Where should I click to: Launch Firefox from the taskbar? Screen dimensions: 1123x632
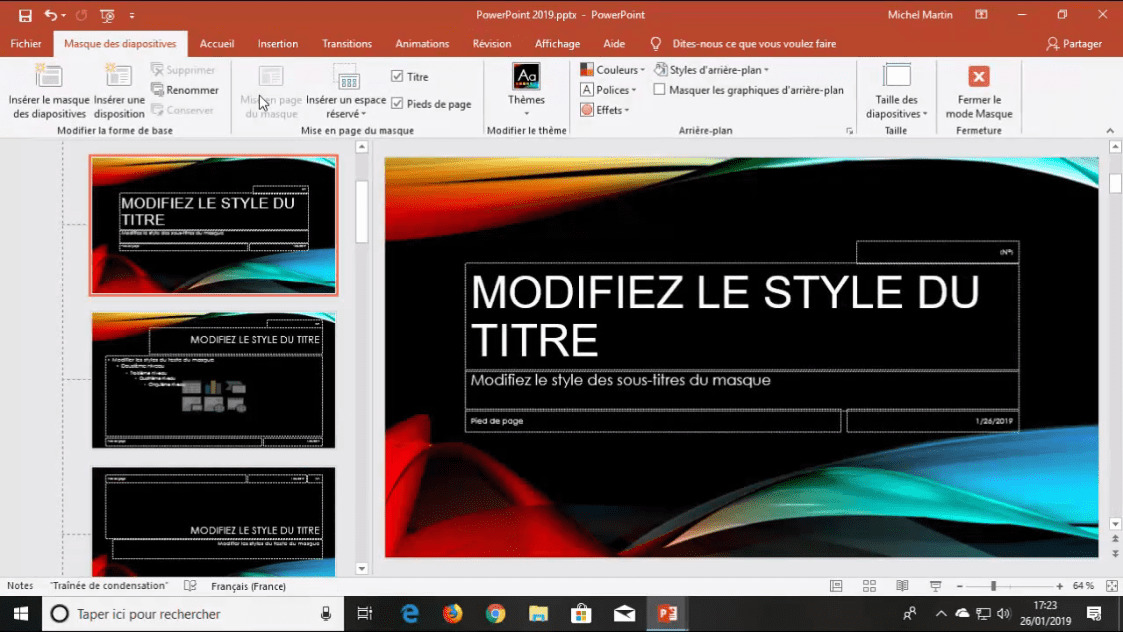pyautogui.click(x=453, y=613)
